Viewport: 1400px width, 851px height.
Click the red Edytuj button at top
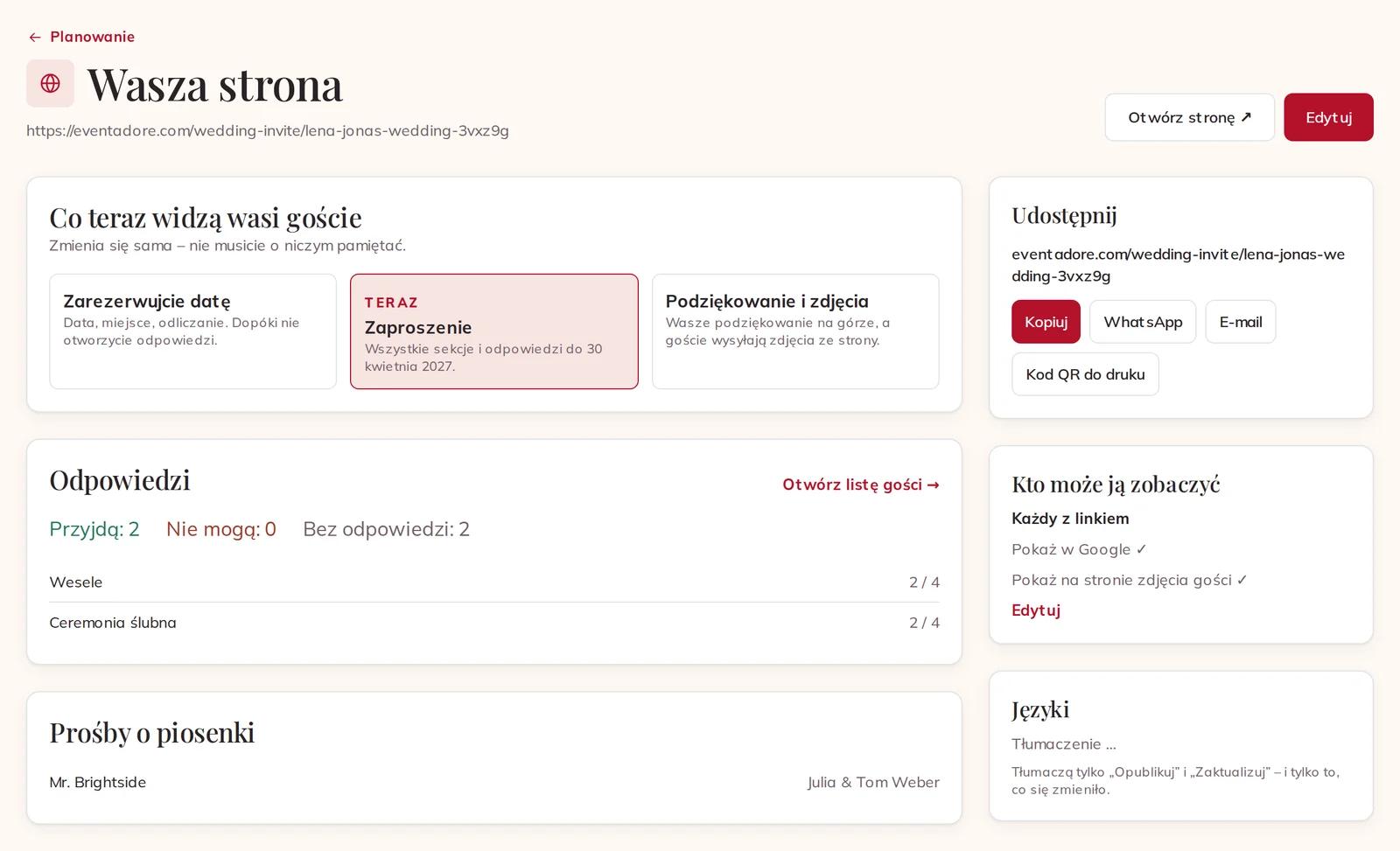[1328, 117]
